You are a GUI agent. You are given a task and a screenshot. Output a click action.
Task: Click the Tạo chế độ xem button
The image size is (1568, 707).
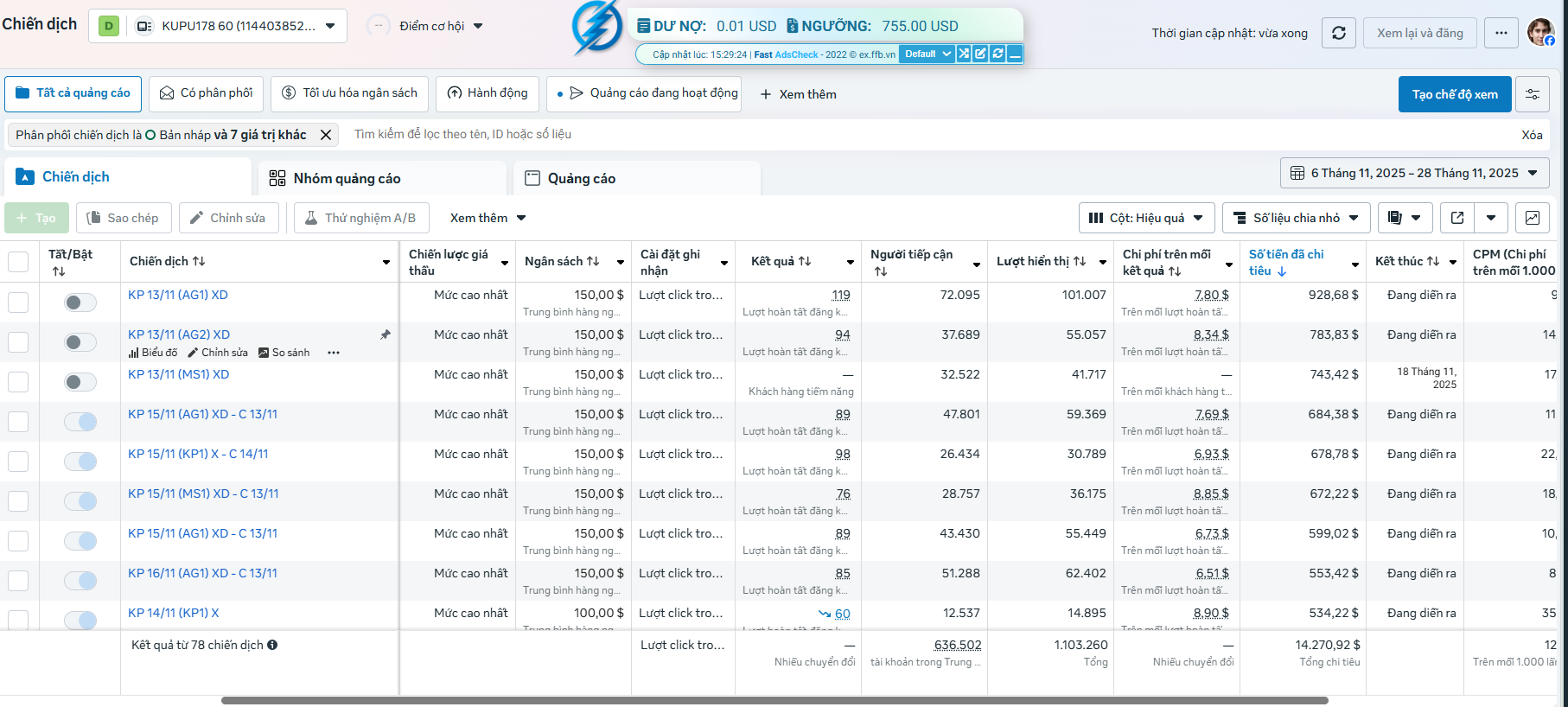coord(1455,94)
